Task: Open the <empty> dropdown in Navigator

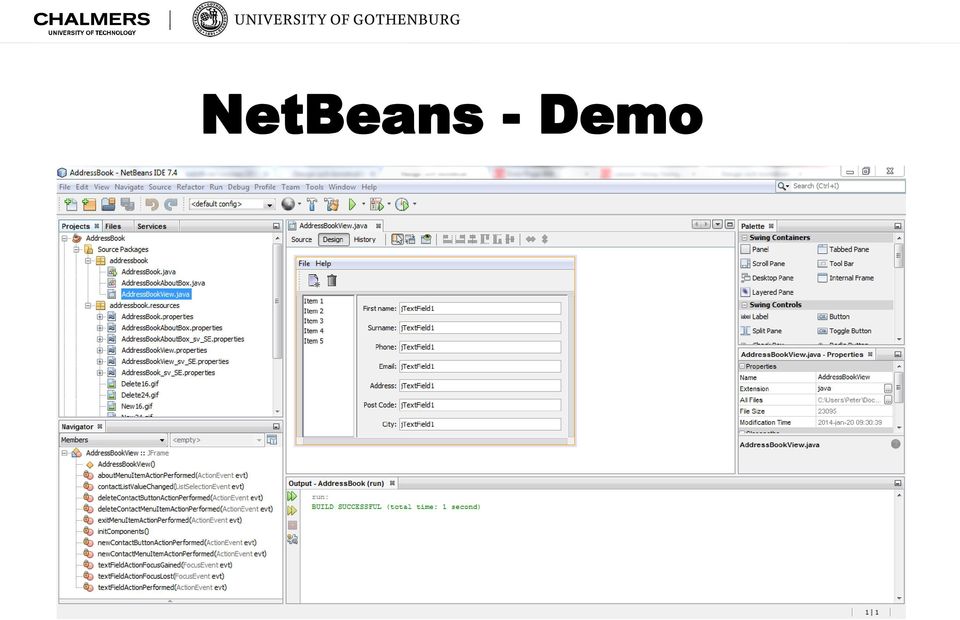Action: pos(217,440)
